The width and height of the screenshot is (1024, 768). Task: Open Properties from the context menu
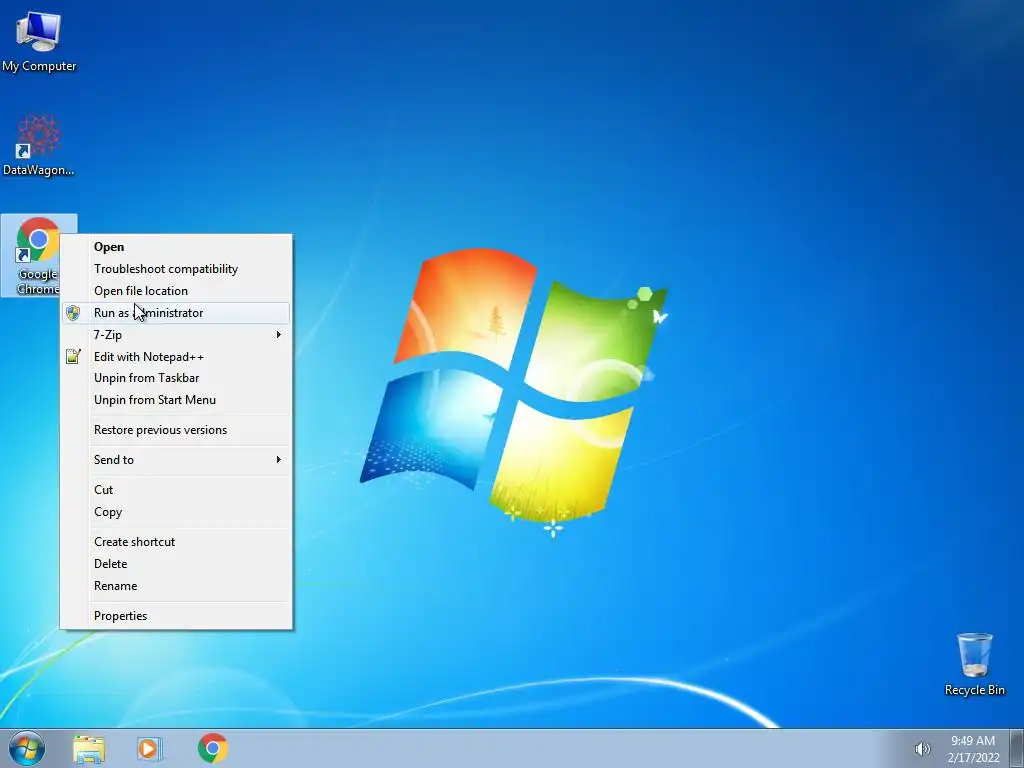pyautogui.click(x=176, y=616)
